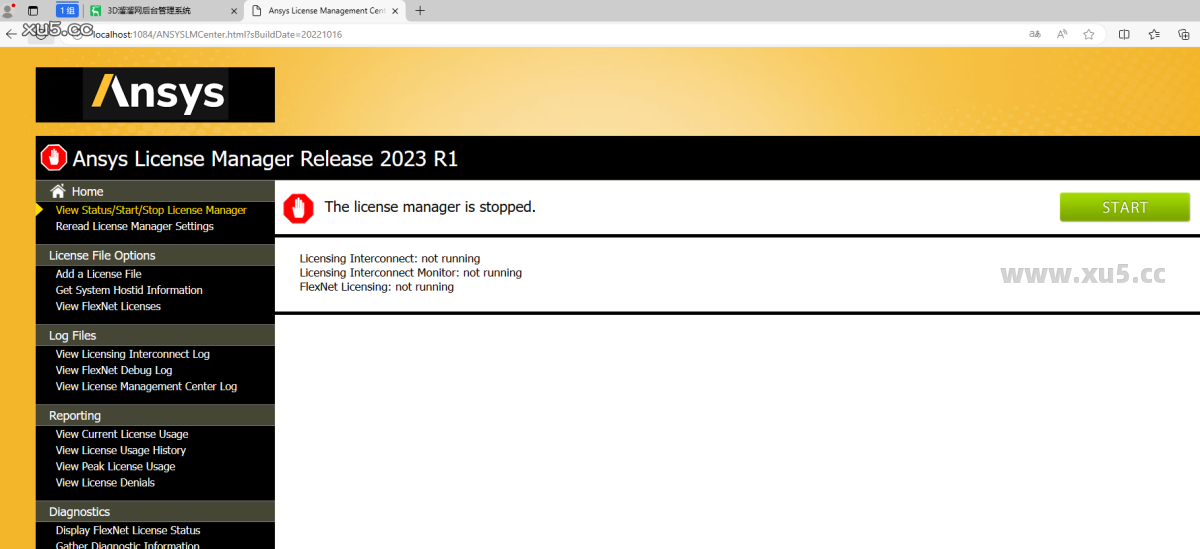Add this page to favorites star
The width and height of the screenshot is (1200, 549).
1089,34
